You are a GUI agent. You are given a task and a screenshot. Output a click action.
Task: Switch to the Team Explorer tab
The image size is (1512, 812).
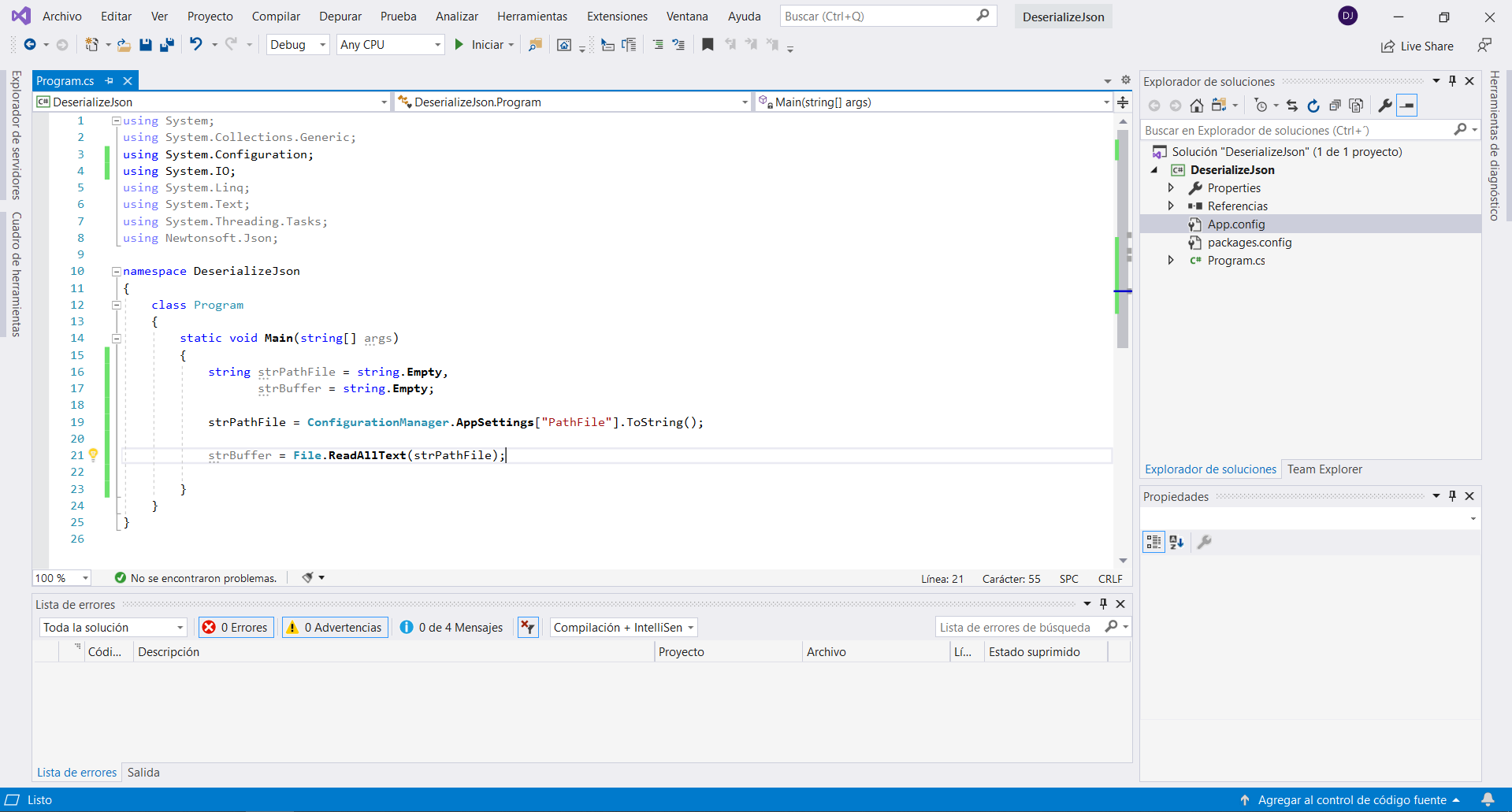tap(1324, 469)
